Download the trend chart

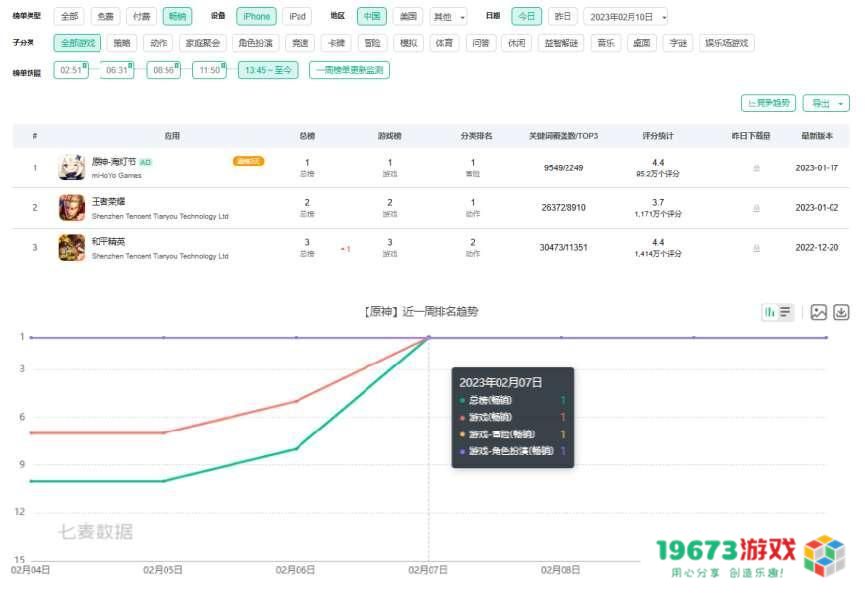(x=841, y=312)
